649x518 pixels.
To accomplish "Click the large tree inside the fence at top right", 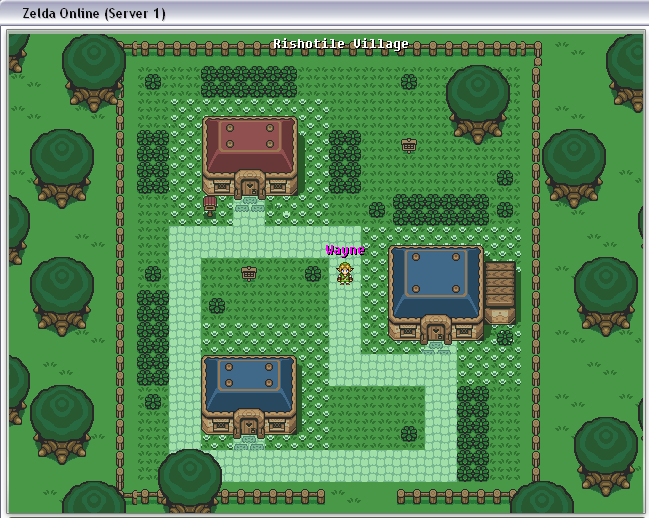I will tap(477, 98).
